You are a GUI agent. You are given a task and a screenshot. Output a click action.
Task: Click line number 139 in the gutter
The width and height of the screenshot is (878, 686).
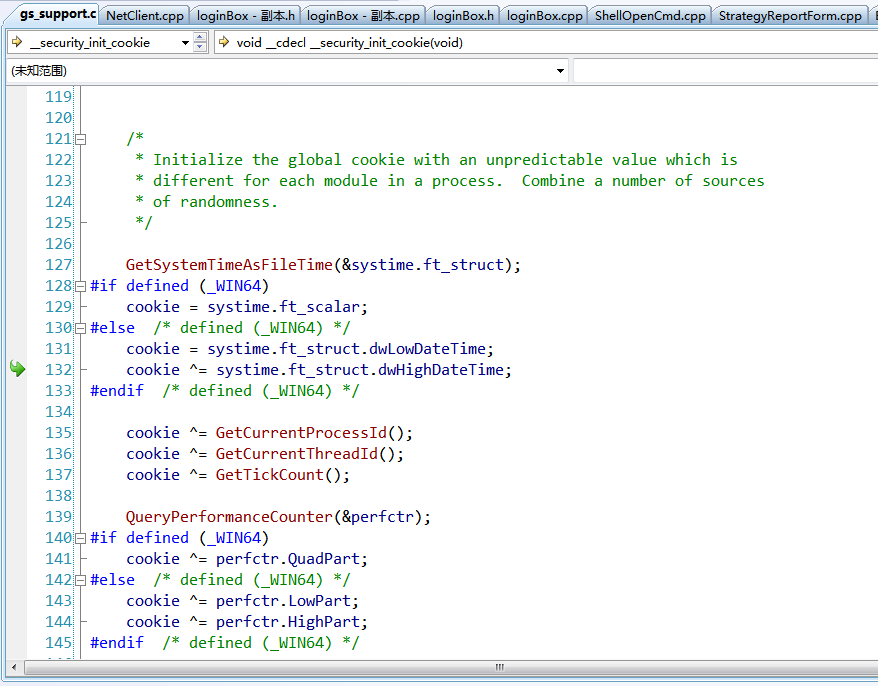point(58,517)
